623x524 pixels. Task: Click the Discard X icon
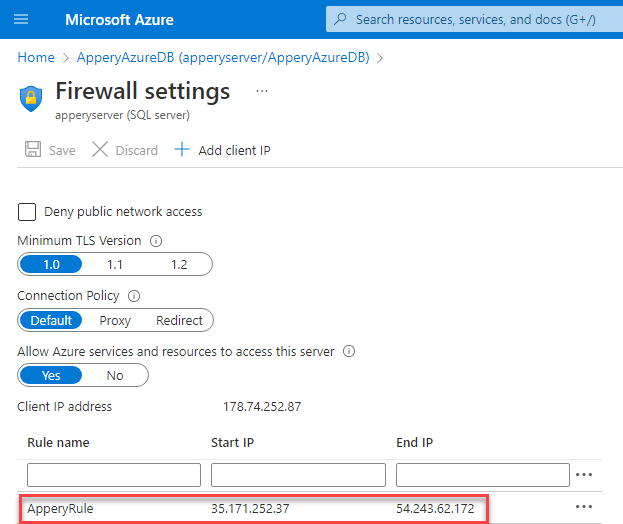pos(100,149)
